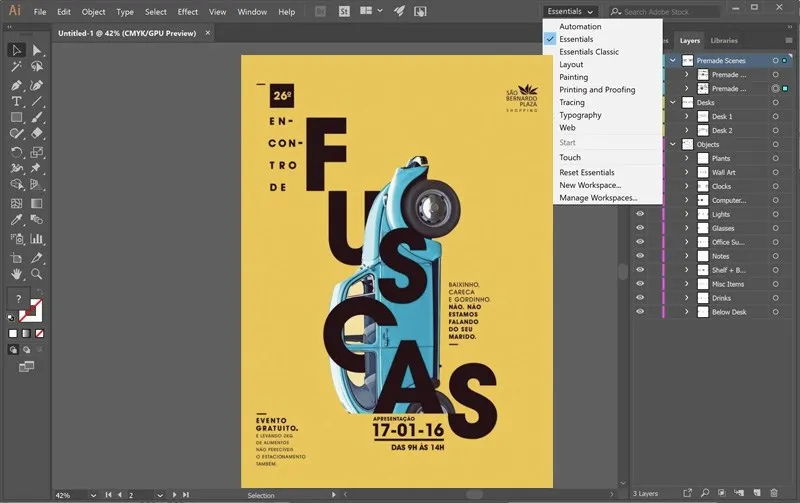Select the Shaper tool
The width and height of the screenshot is (800, 503).
pos(16,134)
